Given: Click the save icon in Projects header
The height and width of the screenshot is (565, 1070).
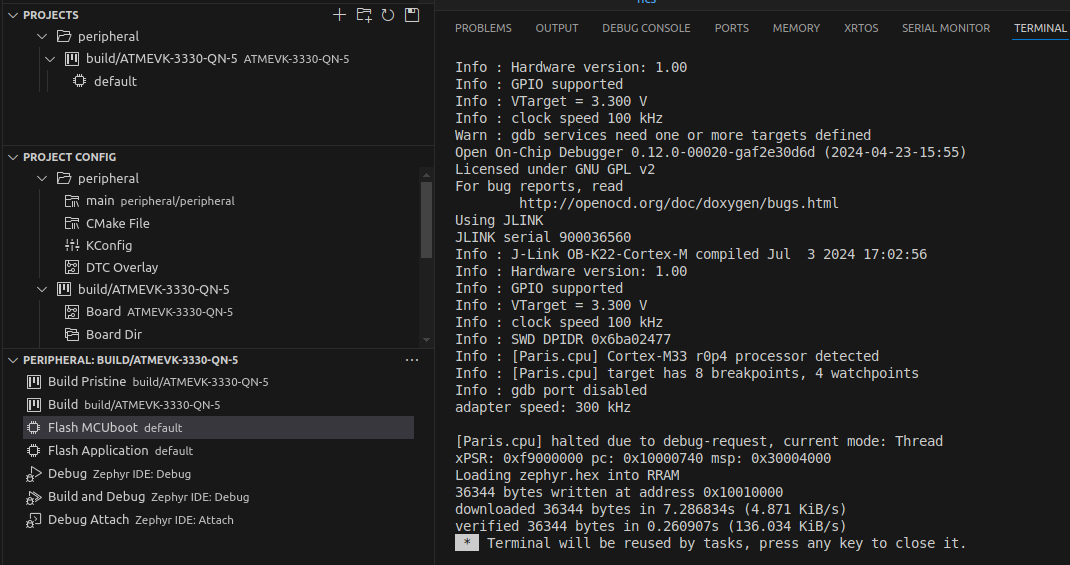Looking at the screenshot, I should [412, 15].
